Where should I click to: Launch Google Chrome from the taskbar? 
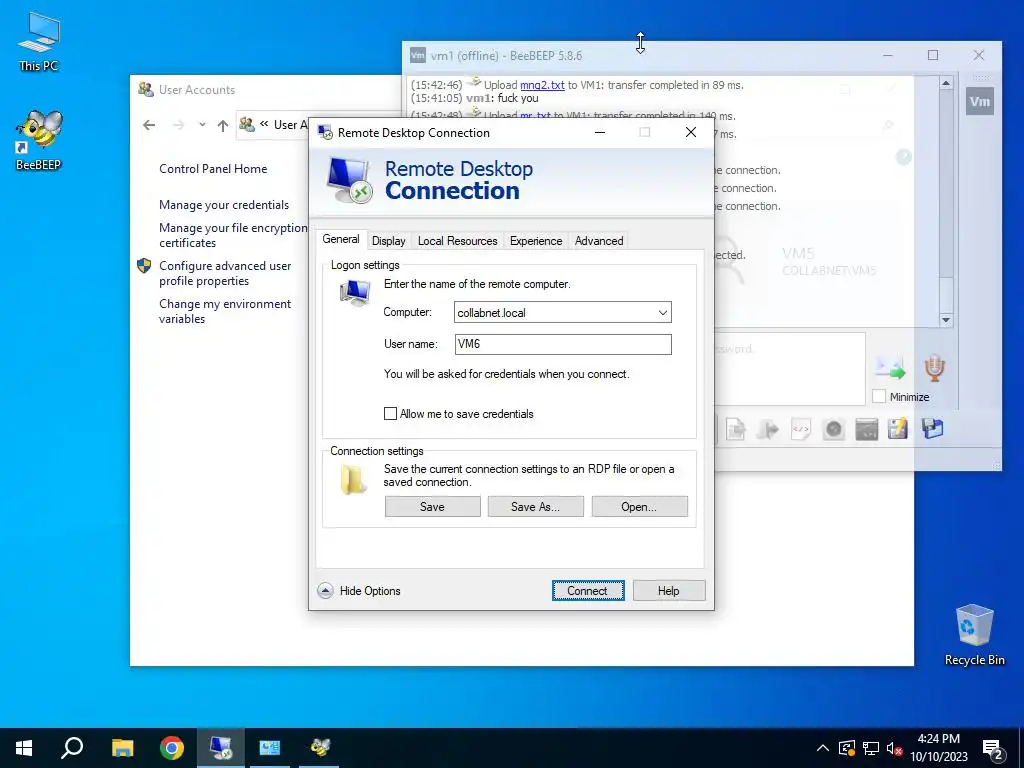[172, 748]
